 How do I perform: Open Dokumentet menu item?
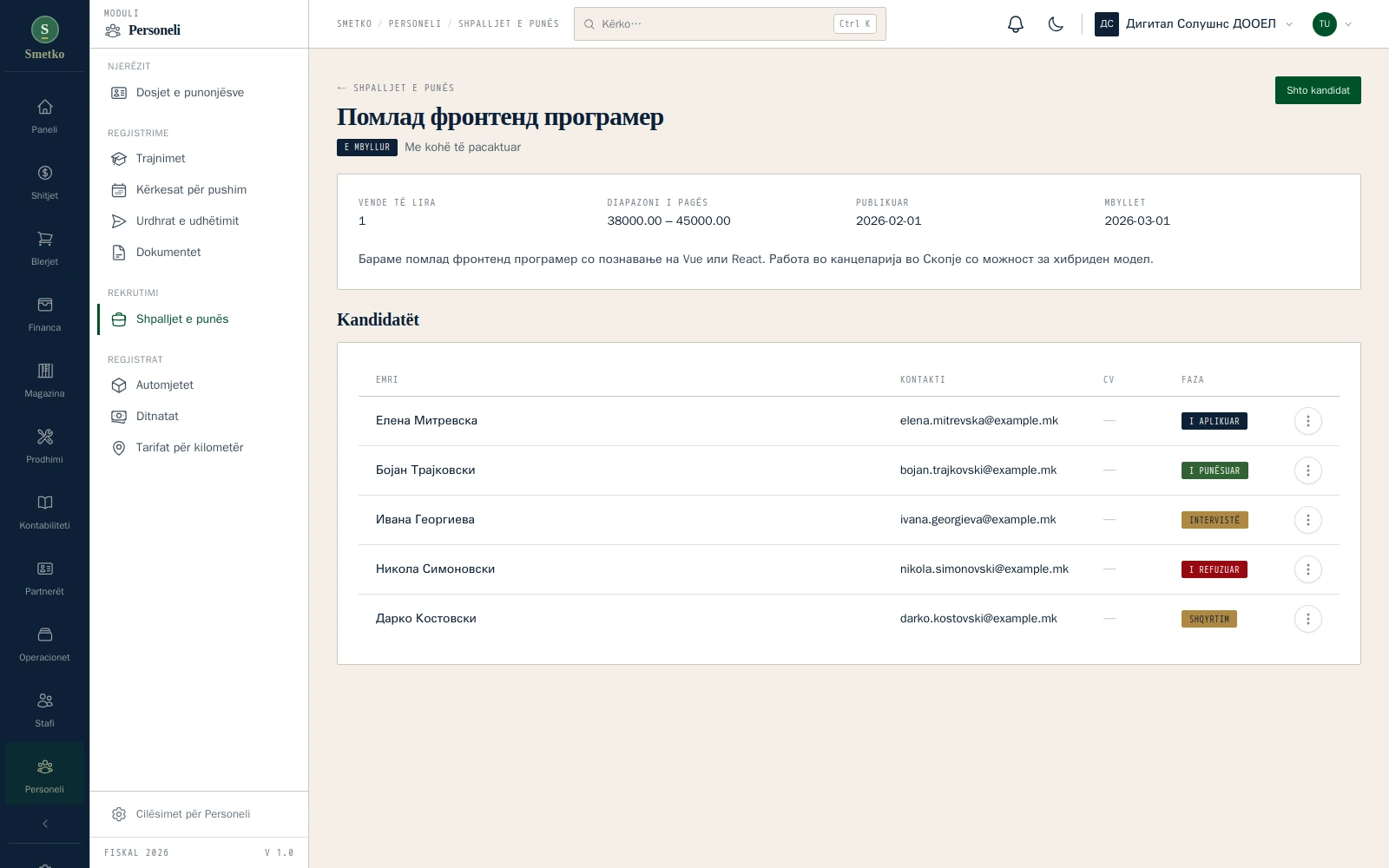pyautogui.click(x=199, y=253)
